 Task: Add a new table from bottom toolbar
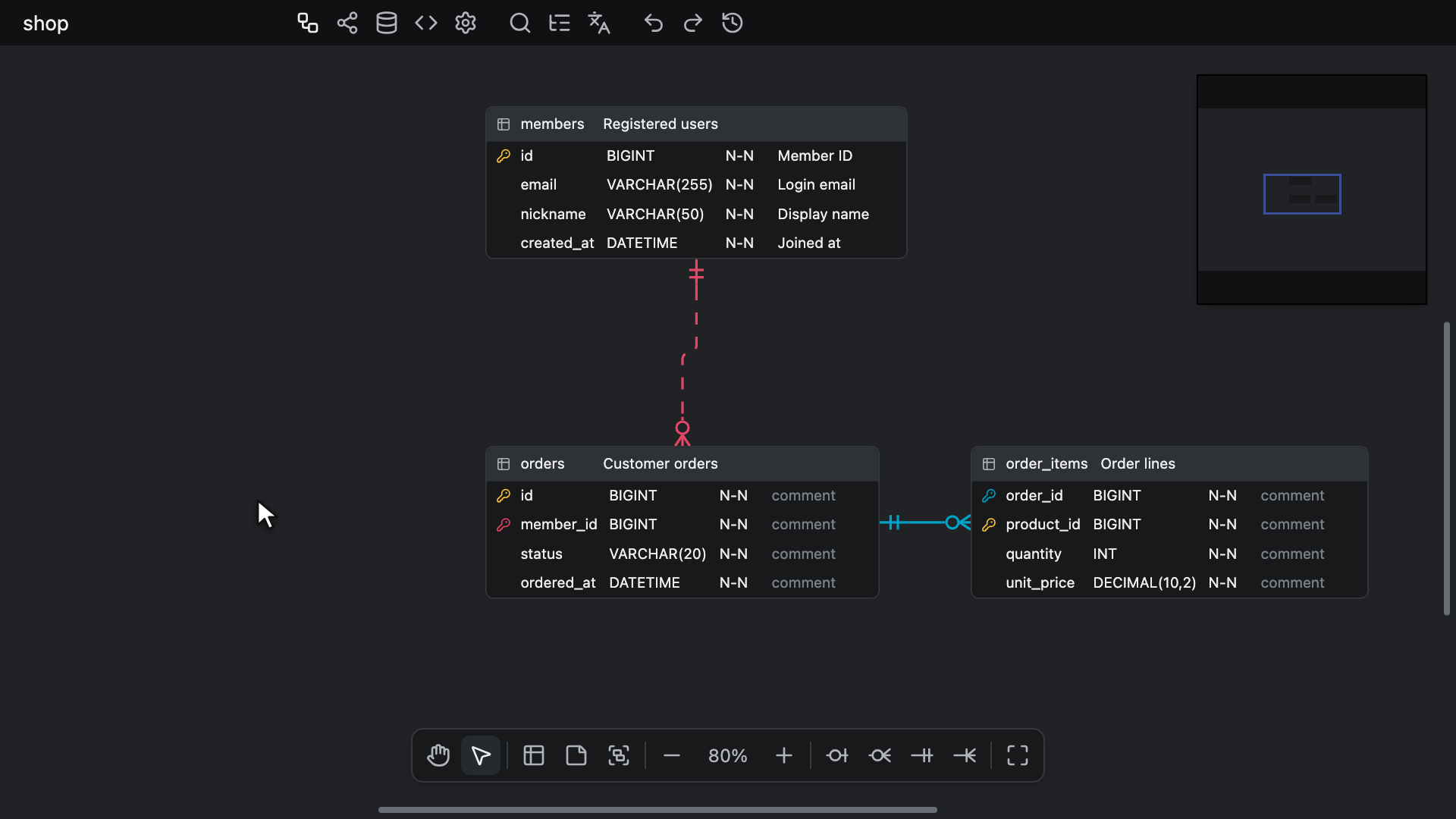point(534,755)
